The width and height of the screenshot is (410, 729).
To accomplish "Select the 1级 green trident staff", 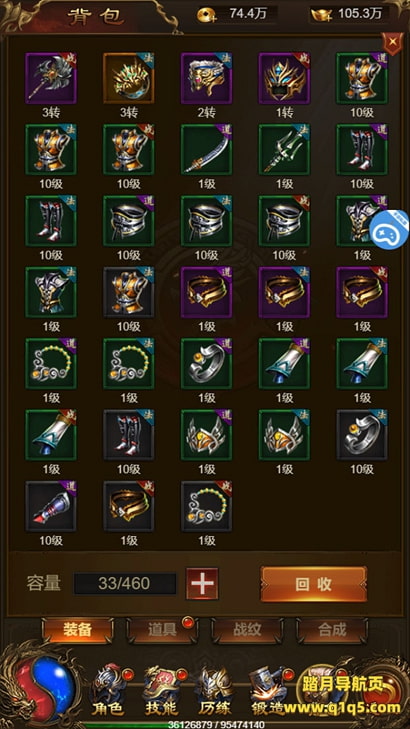I will 284,150.
